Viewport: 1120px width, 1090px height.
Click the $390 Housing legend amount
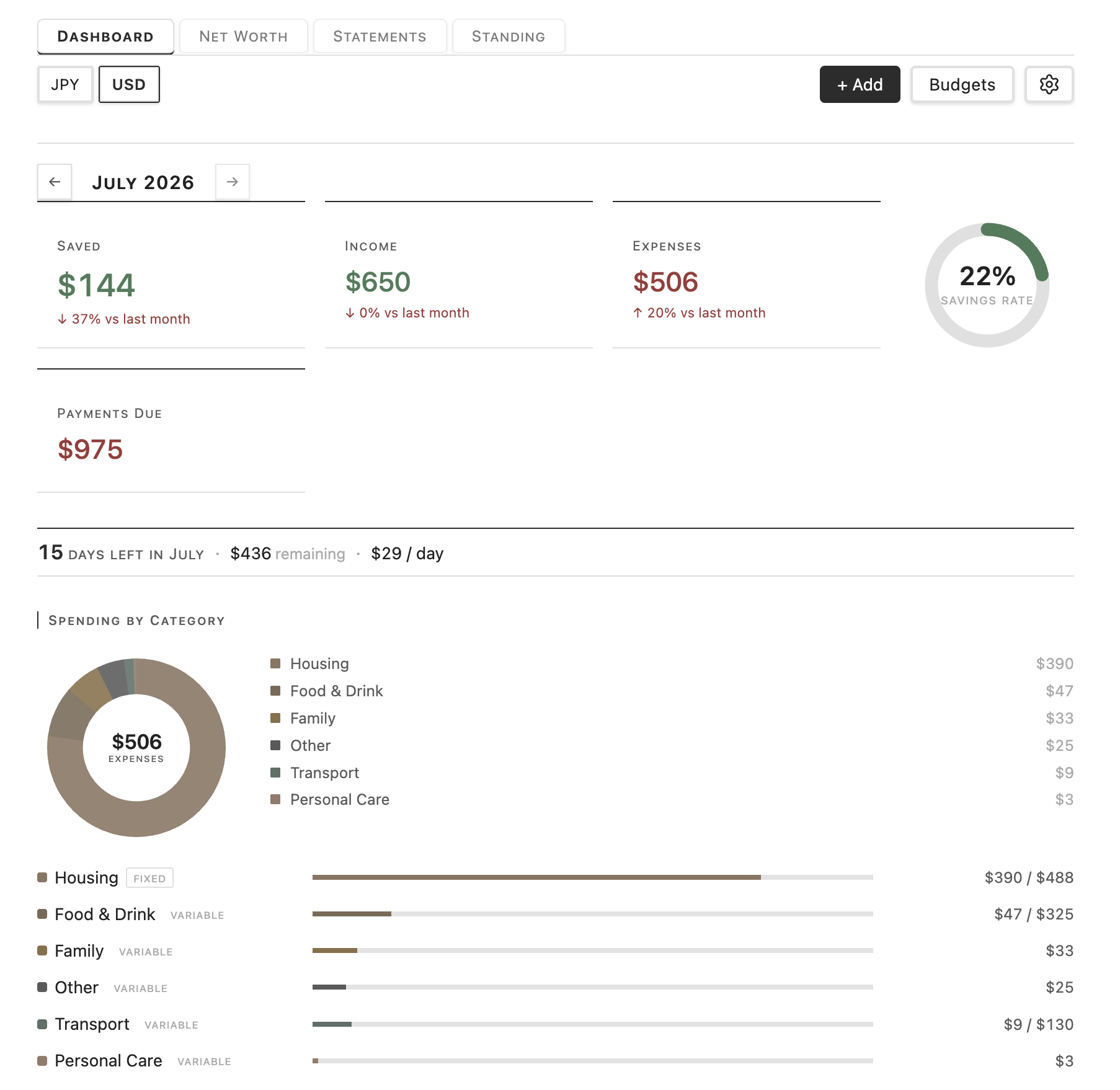[x=1054, y=663]
